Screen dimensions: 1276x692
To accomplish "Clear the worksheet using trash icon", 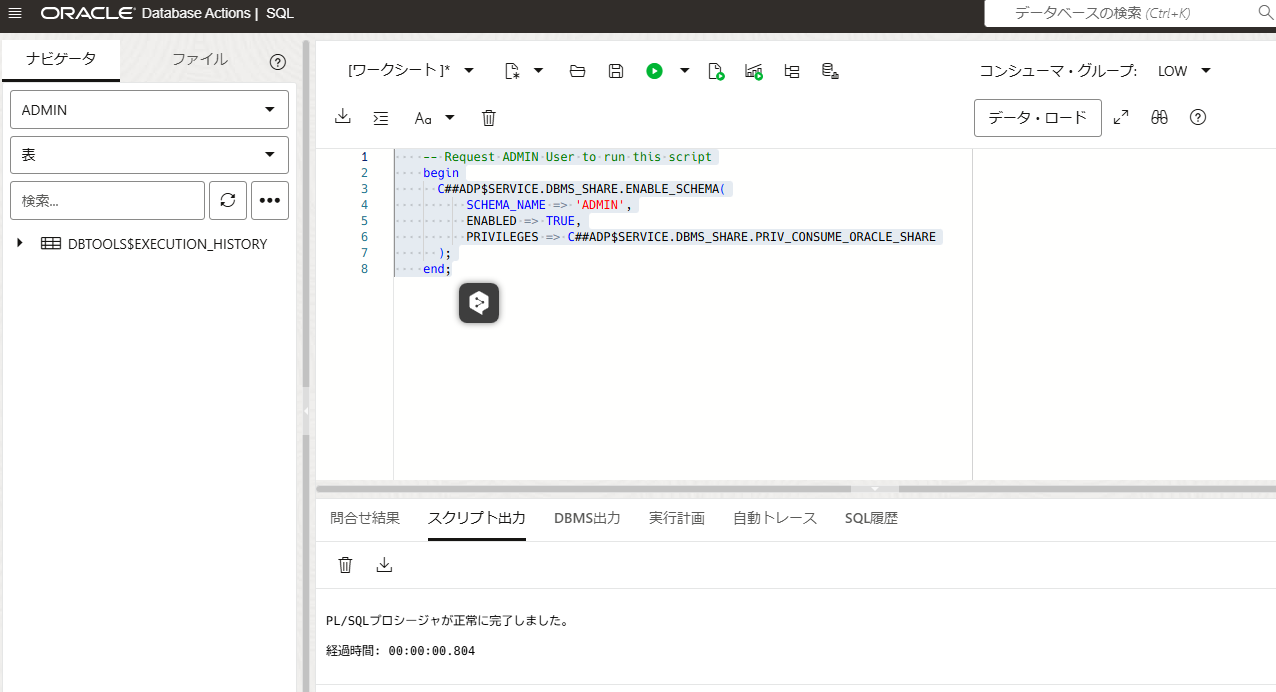I will tap(488, 118).
